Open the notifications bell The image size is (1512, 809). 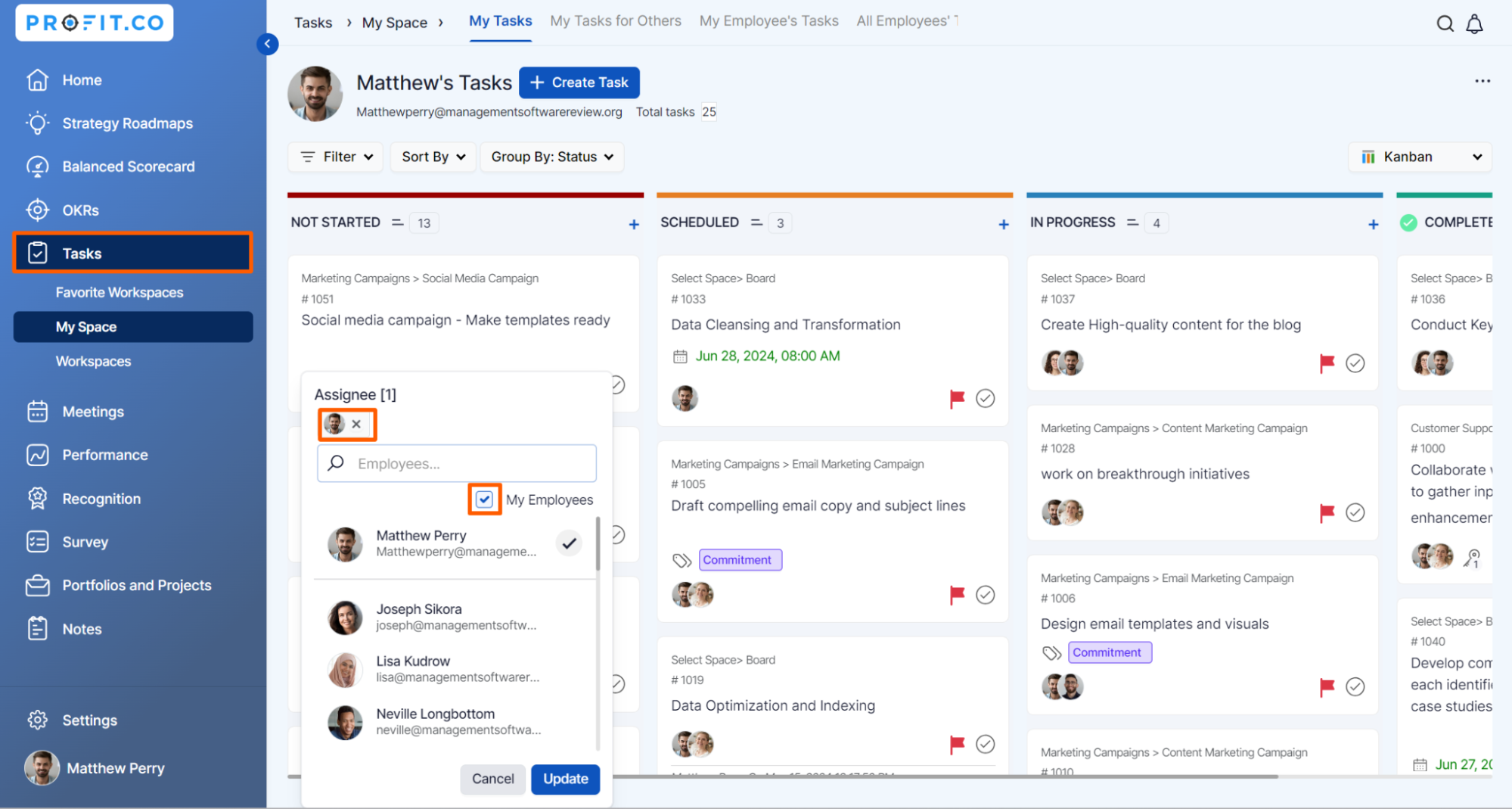click(x=1474, y=23)
